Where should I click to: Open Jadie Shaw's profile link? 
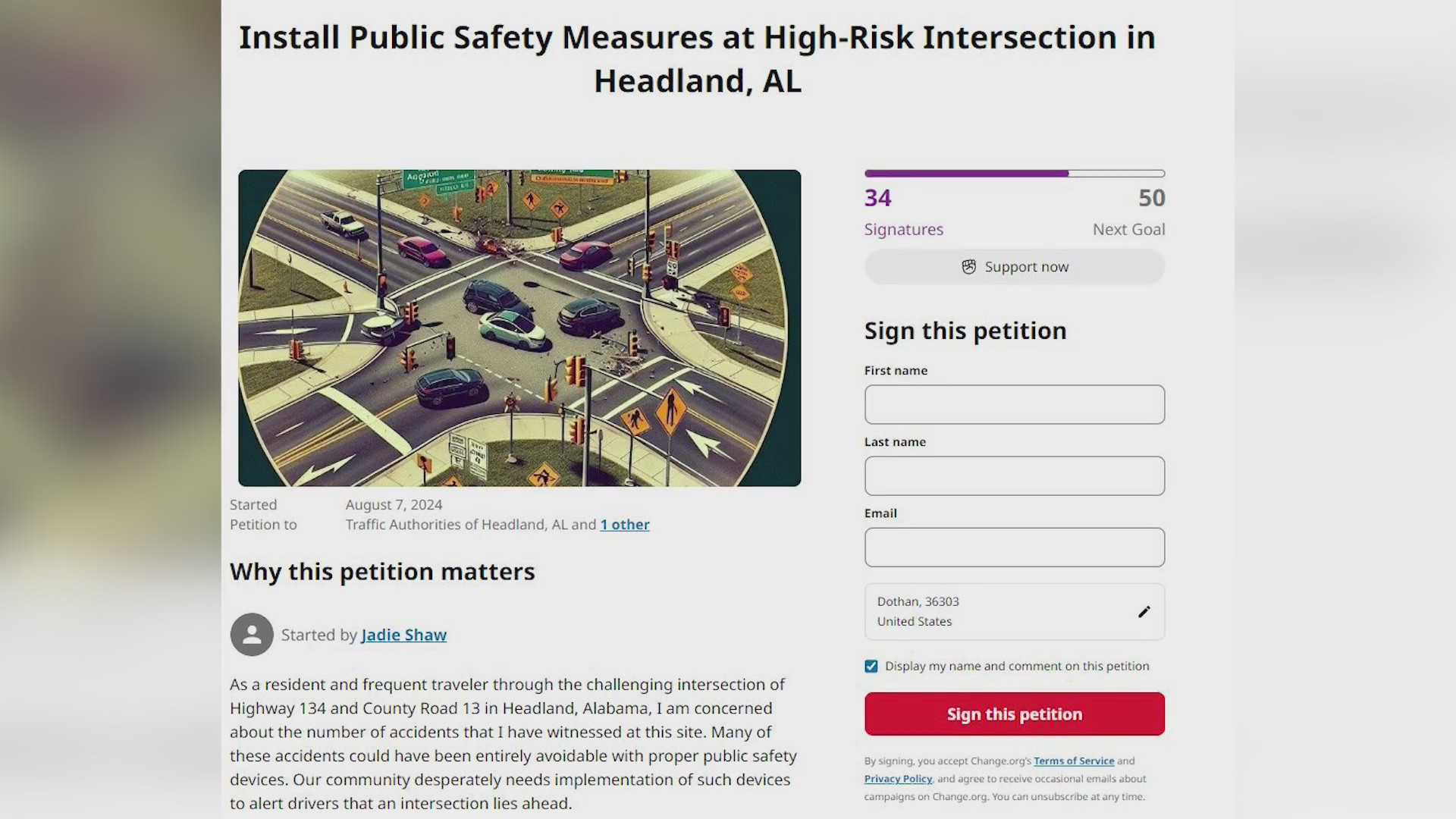[403, 635]
